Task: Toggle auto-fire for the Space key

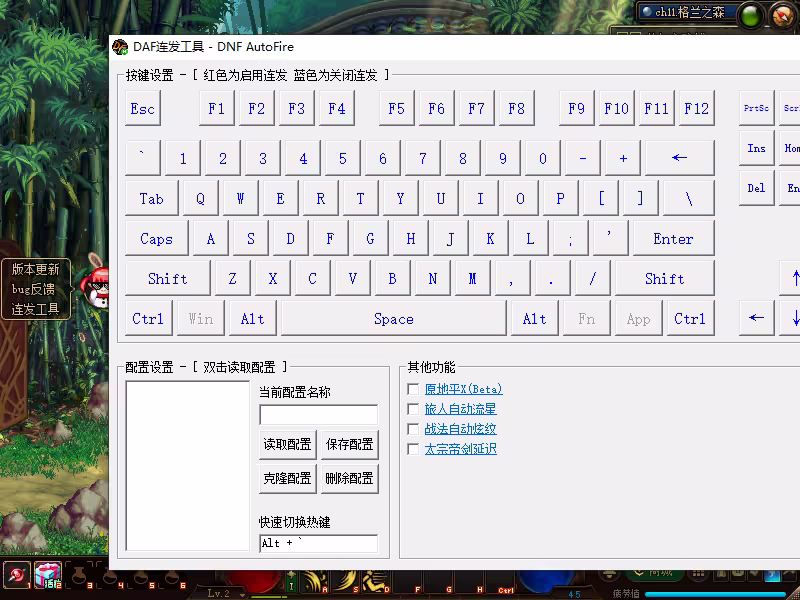Action: click(393, 318)
